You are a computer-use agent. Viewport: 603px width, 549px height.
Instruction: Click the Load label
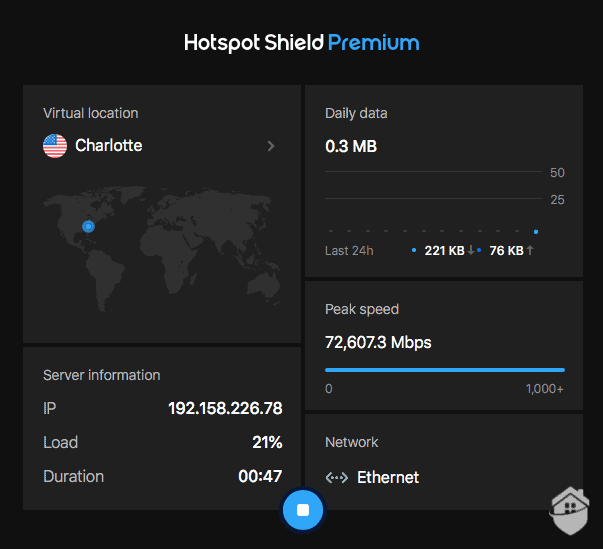[60, 442]
